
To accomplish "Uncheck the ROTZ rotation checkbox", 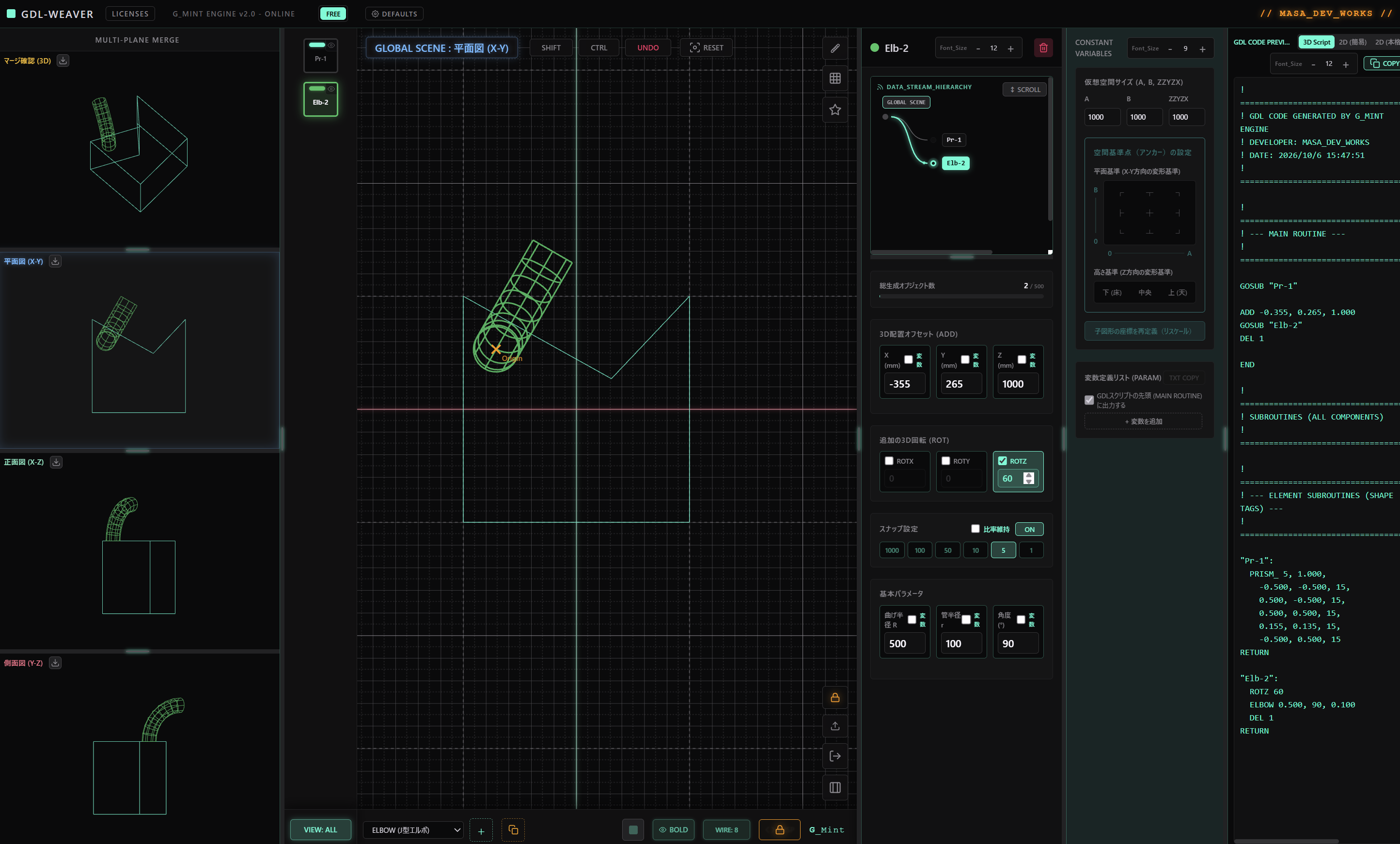I will point(1002,461).
